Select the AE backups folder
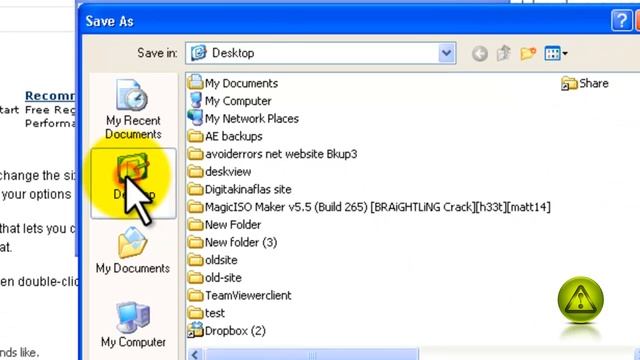Viewport: 640px width, 360px height. click(225, 136)
